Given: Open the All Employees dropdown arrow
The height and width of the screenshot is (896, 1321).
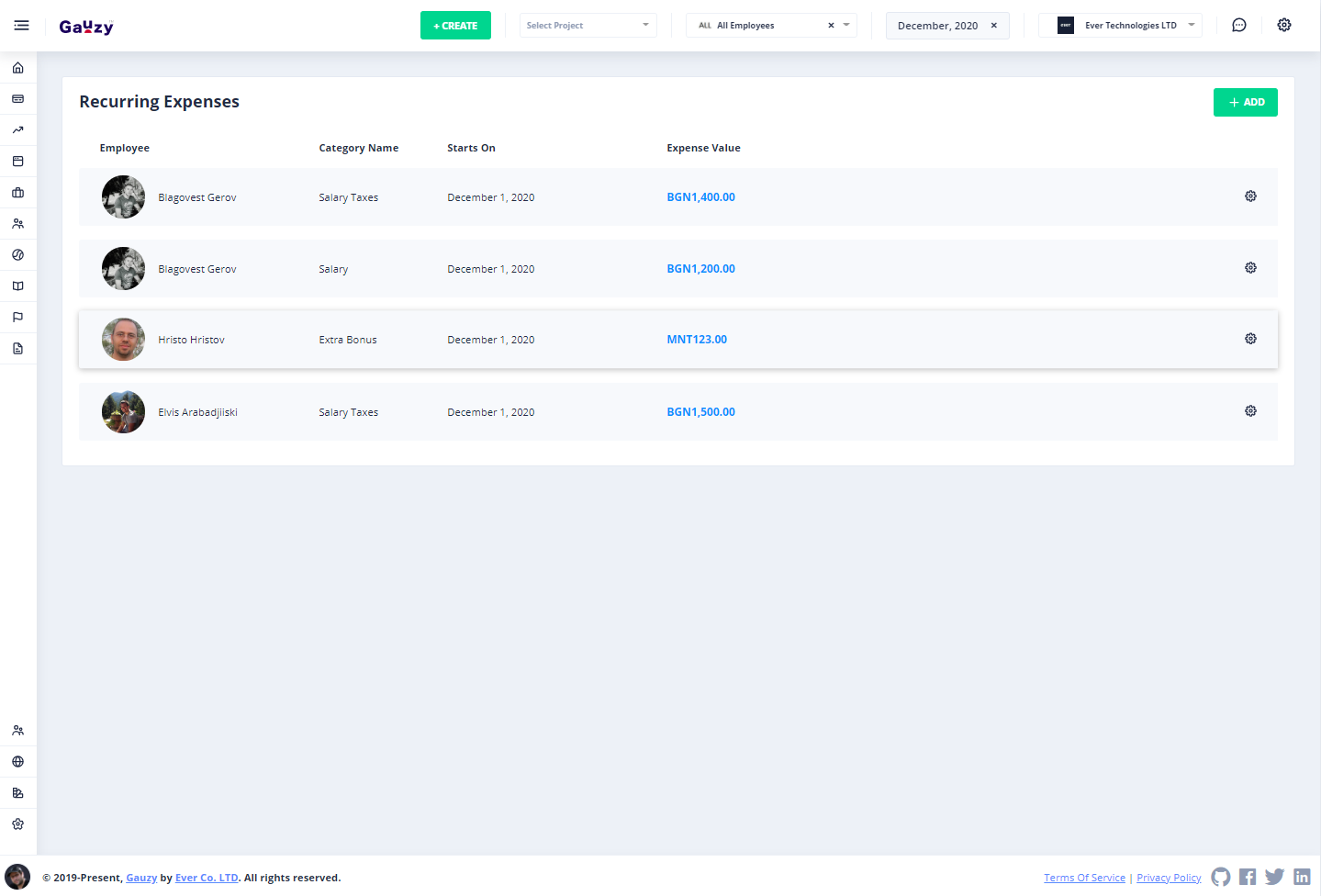Looking at the screenshot, I should (846, 26).
